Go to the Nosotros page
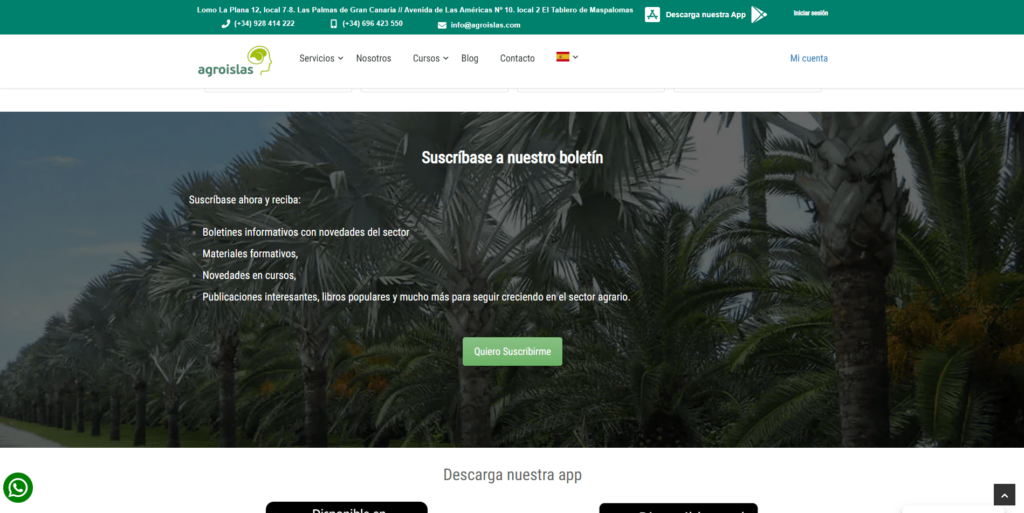The image size is (1024, 513). (374, 58)
